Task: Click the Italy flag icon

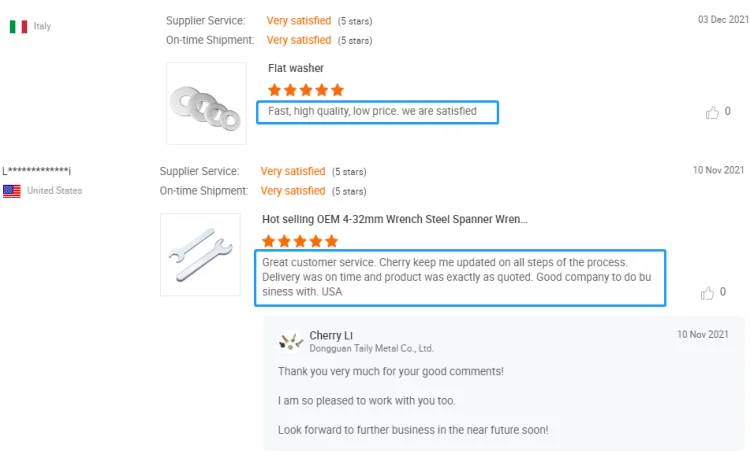Action: tap(18, 27)
